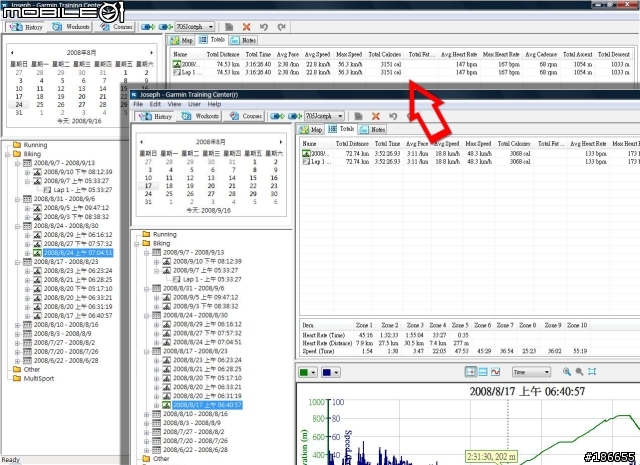640x465 pixels.
Task: Click the new item icon in front window
Action: pos(358,116)
